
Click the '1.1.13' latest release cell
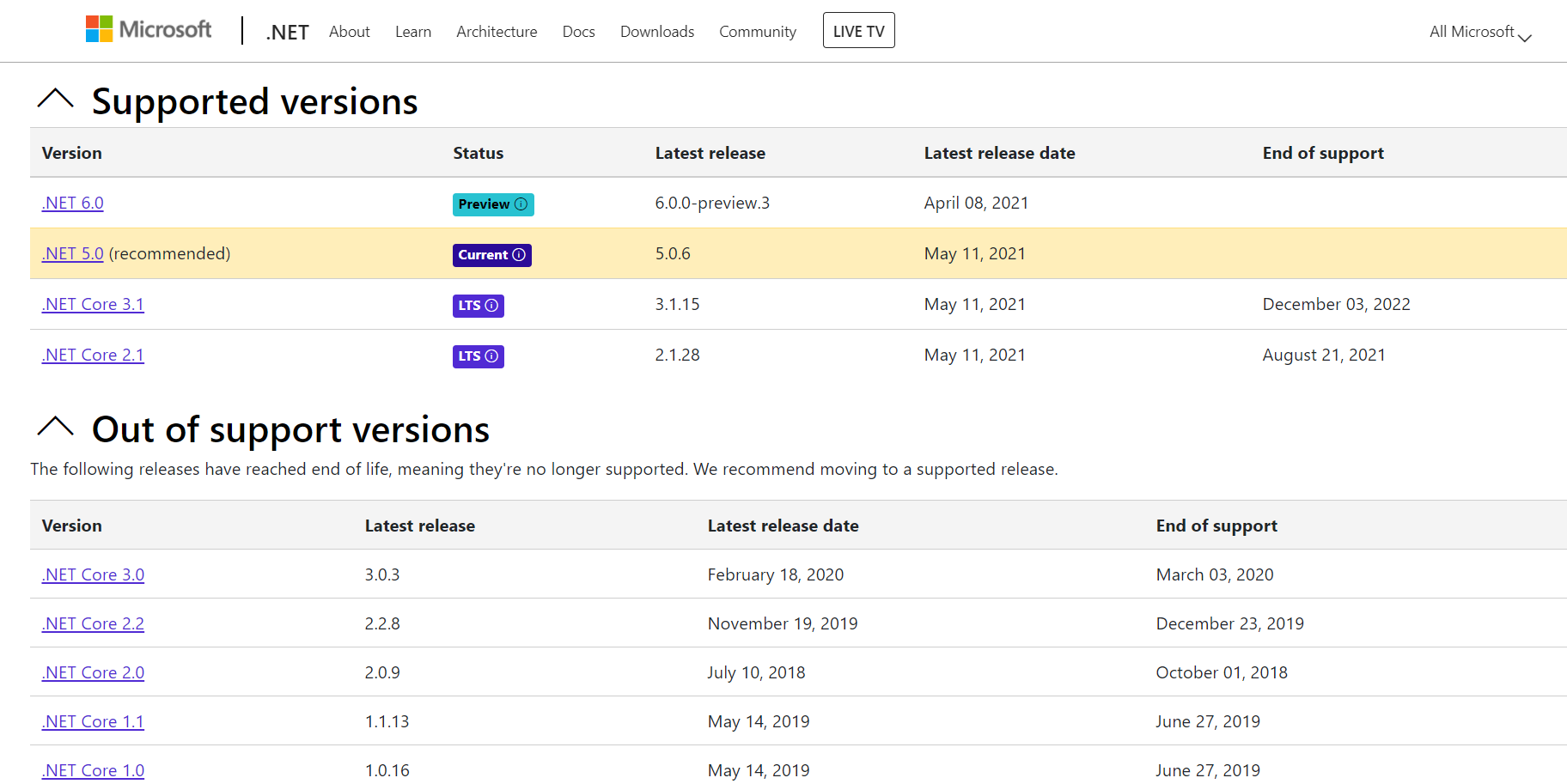click(387, 722)
